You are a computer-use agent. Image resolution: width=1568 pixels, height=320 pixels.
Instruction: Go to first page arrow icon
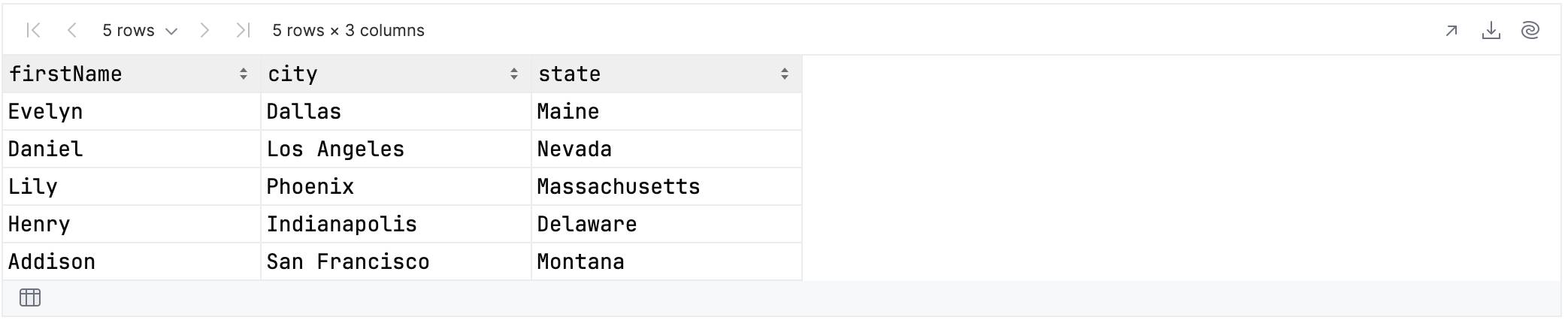[x=33, y=30]
